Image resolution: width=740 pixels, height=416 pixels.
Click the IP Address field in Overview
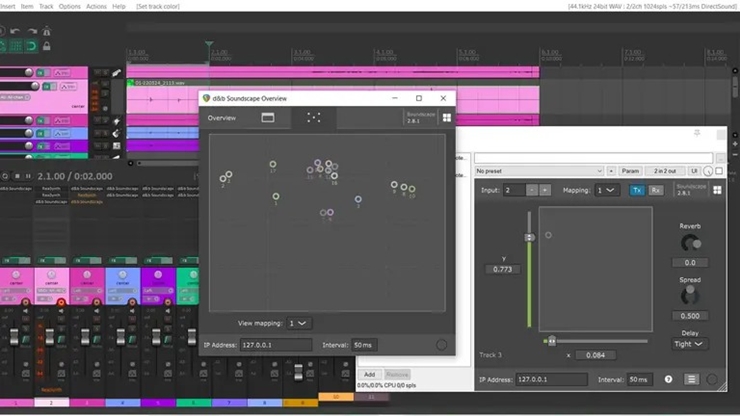point(276,345)
